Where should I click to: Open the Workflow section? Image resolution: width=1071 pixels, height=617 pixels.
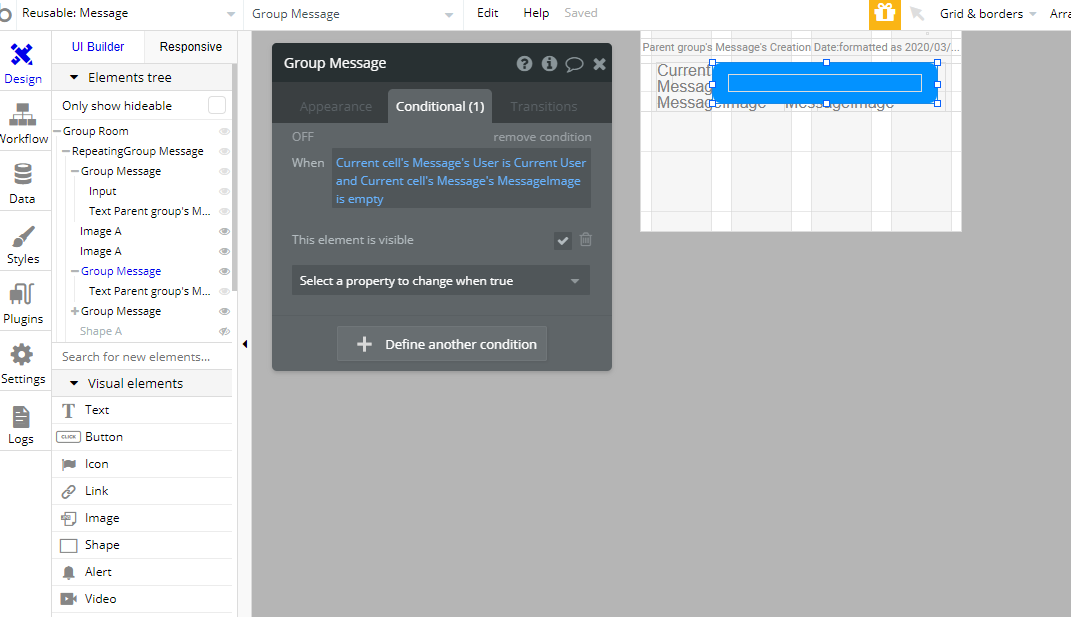click(23, 123)
